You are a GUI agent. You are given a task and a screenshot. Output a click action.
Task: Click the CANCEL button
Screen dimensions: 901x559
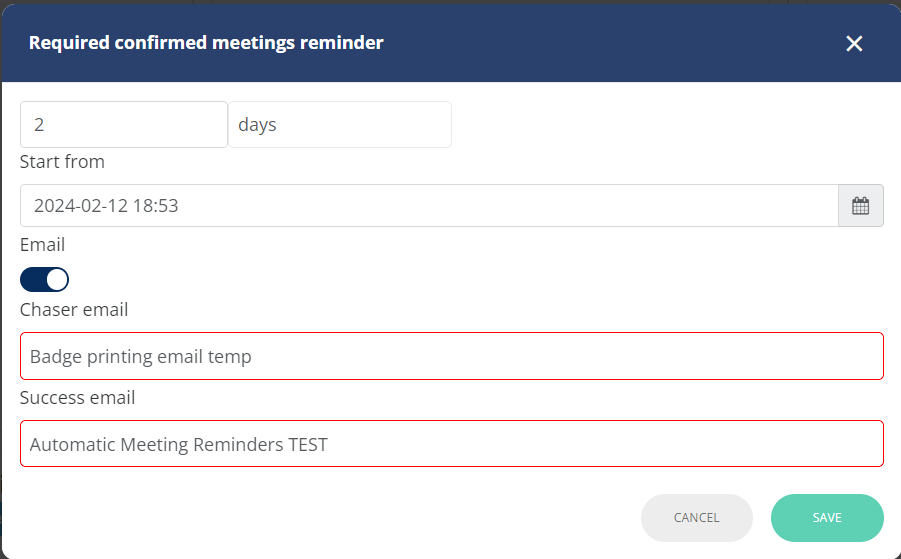(696, 518)
